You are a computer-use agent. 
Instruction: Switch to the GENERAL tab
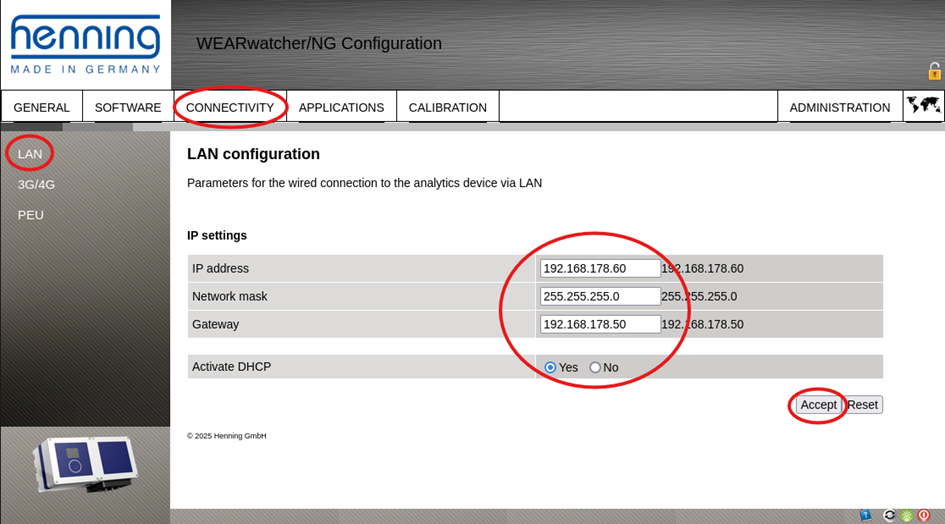click(41, 107)
